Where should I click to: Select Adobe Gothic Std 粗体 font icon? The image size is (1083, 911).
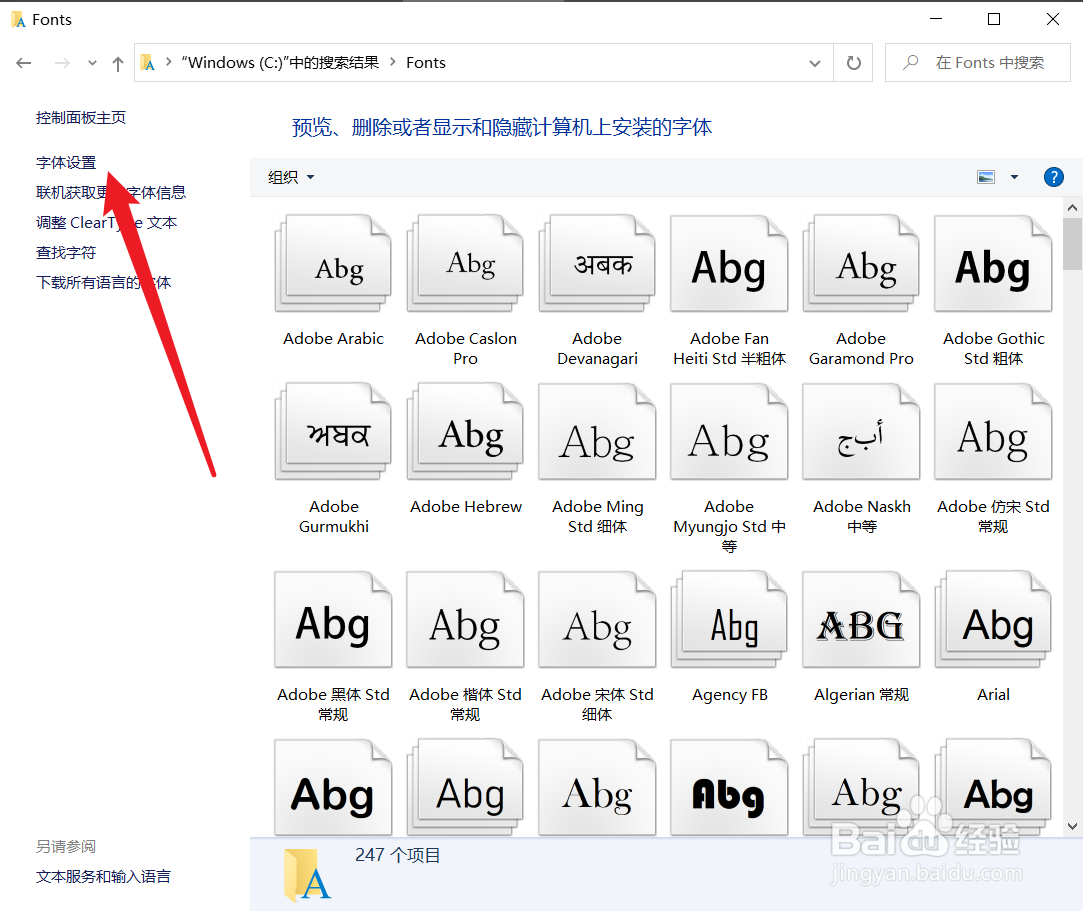coord(993,263)
